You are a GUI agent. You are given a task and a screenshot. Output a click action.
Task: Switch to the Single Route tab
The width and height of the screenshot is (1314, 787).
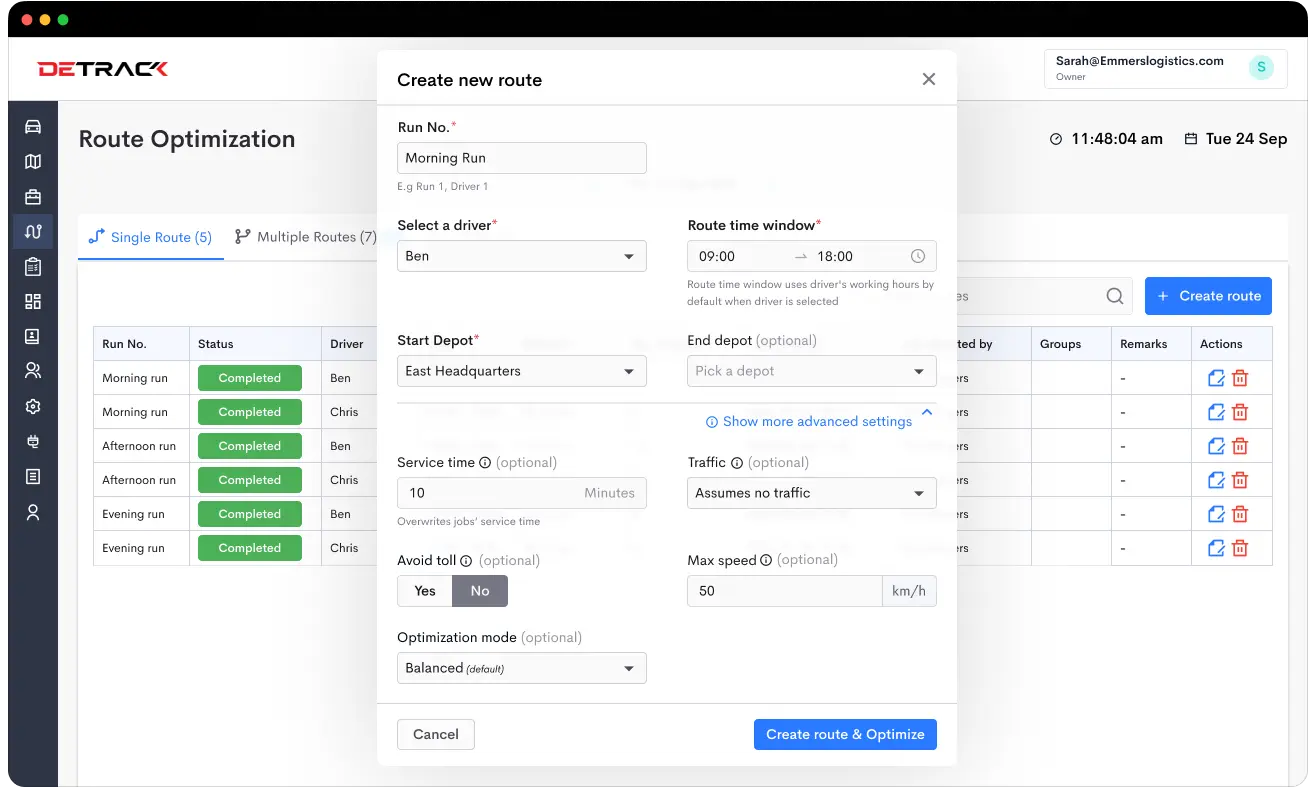(151, 237)
